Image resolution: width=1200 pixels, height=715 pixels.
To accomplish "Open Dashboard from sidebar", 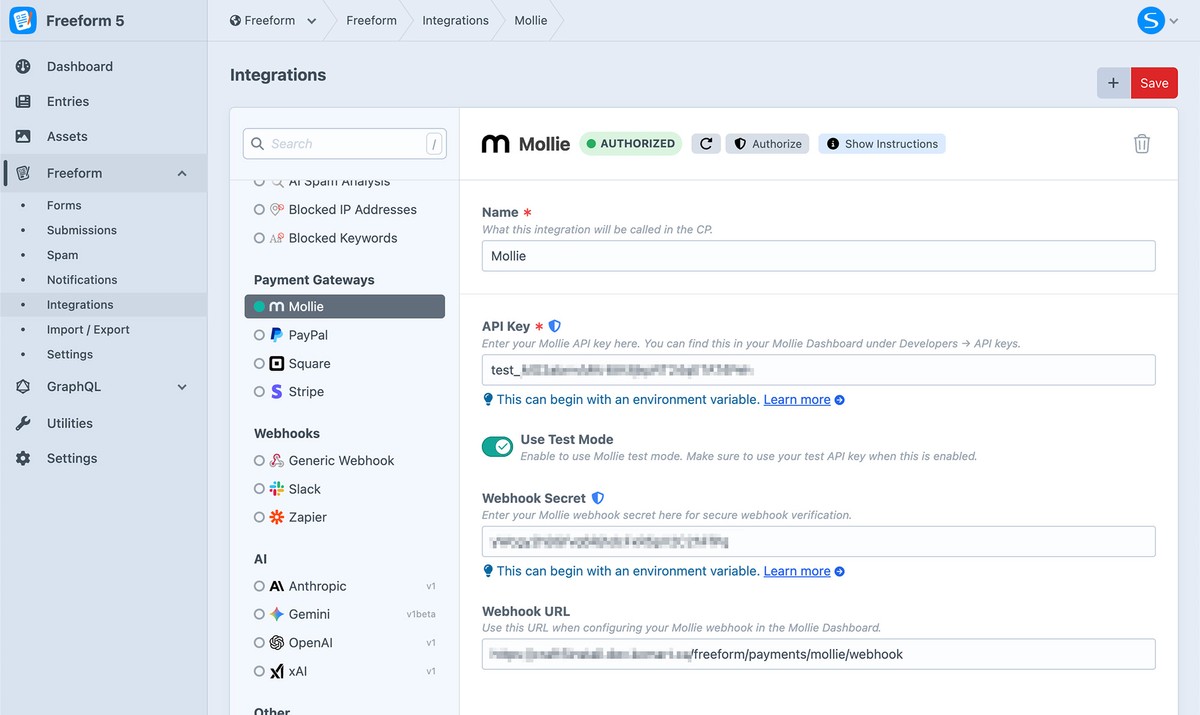I will point(79,67).
